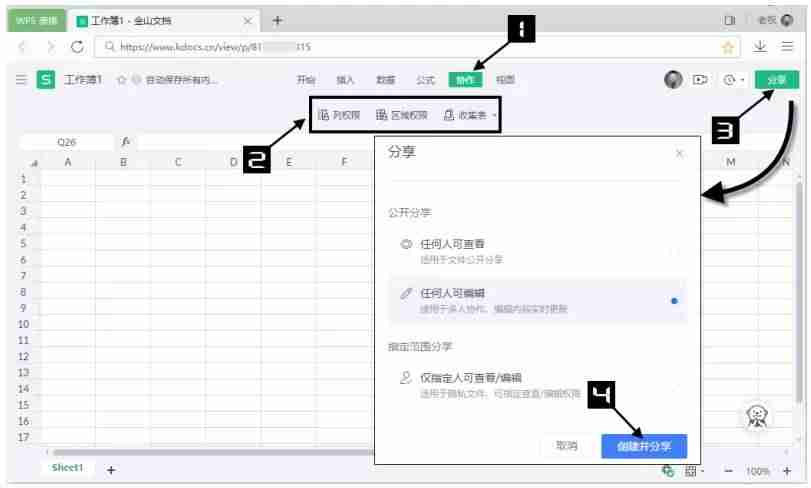Viewport: 811px width, 488px height.
Task: Click the green S spreadsheet logo
Action: pos(46,80)
